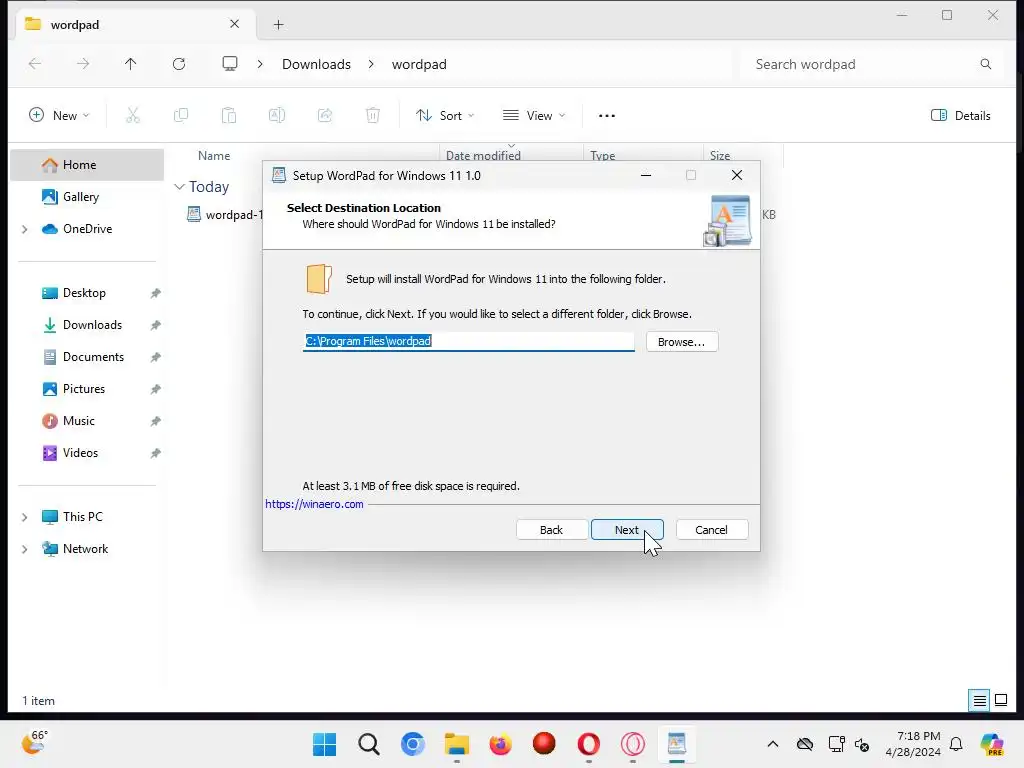Expand the Network tree node
This screenshot has width=1024, height=768.
point(25,549)
